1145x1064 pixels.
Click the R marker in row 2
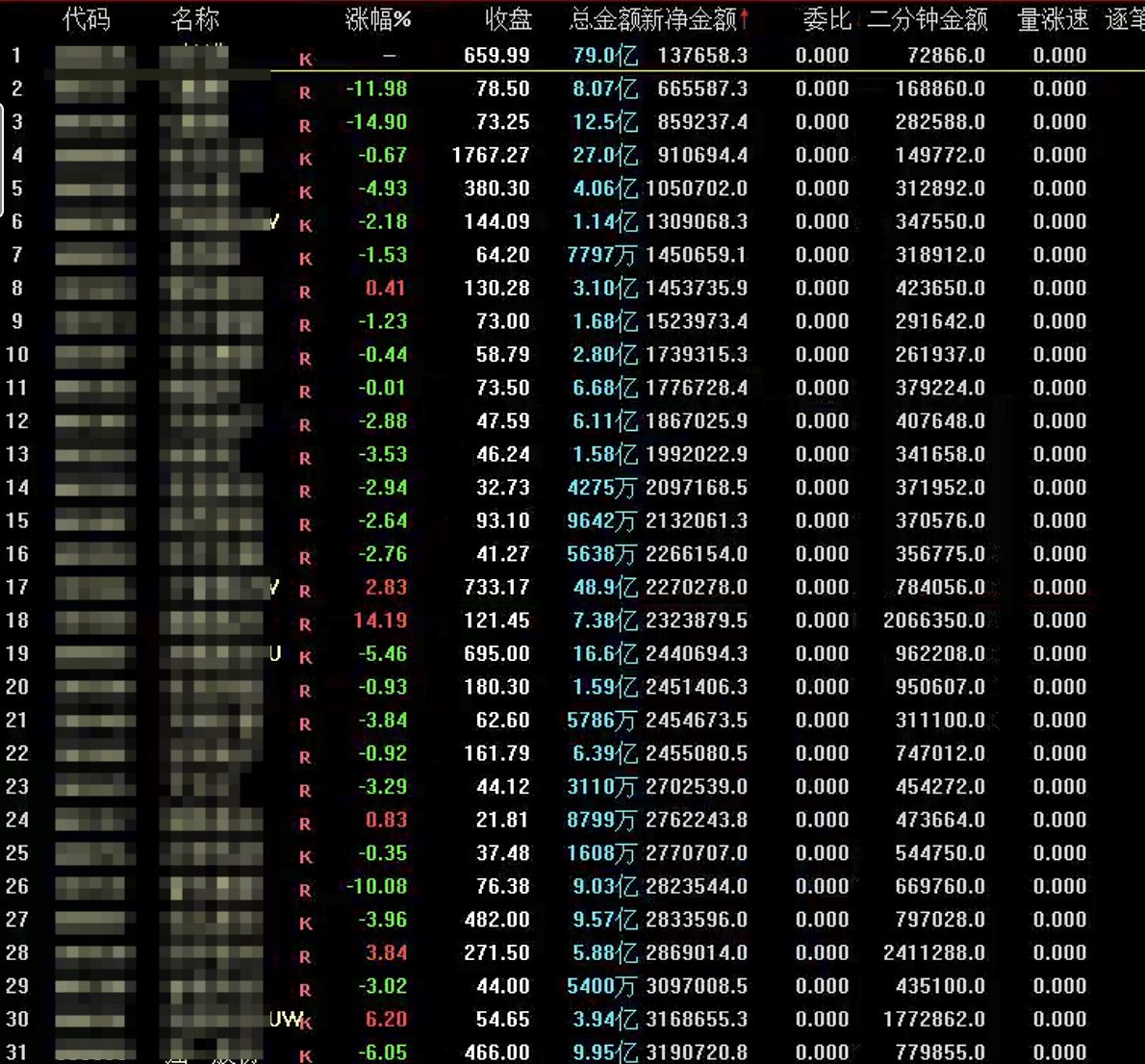tap(305, 92)
